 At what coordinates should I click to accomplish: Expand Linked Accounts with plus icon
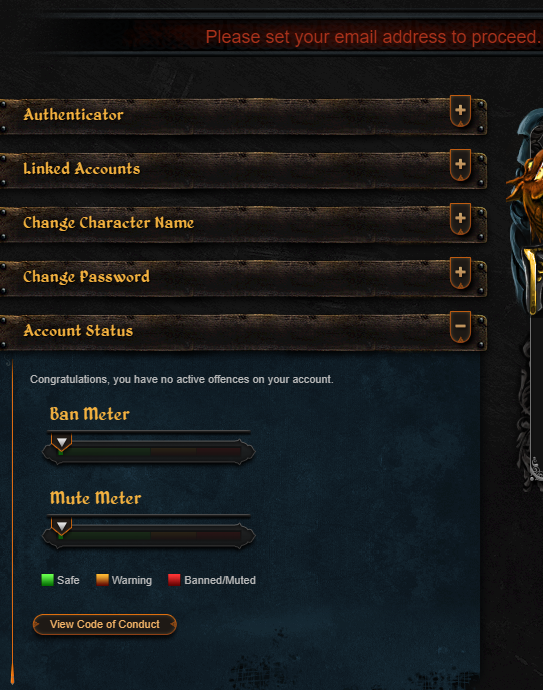tap(460, 165)
